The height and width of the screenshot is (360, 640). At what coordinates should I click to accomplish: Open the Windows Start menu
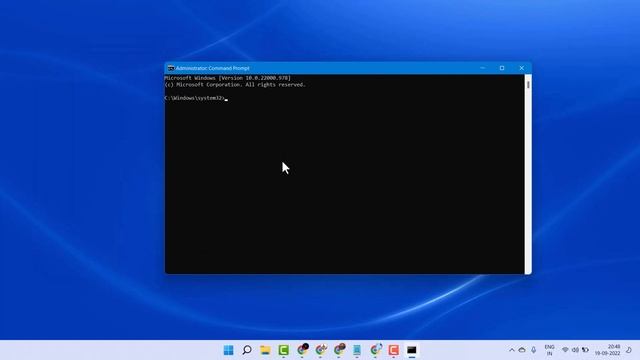click(x=229, y=350)
